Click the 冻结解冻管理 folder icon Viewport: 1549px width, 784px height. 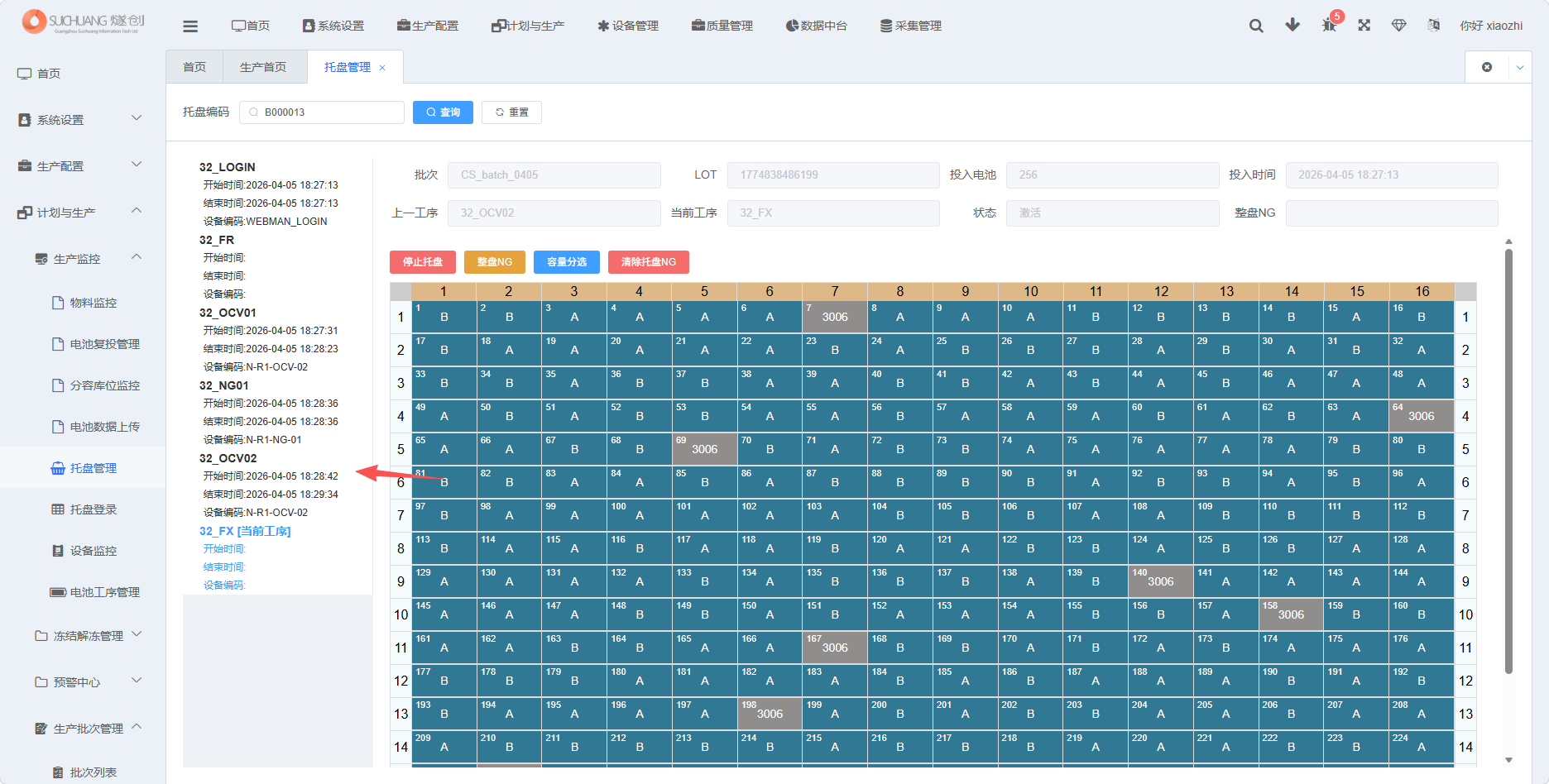(x=41, y=636)
